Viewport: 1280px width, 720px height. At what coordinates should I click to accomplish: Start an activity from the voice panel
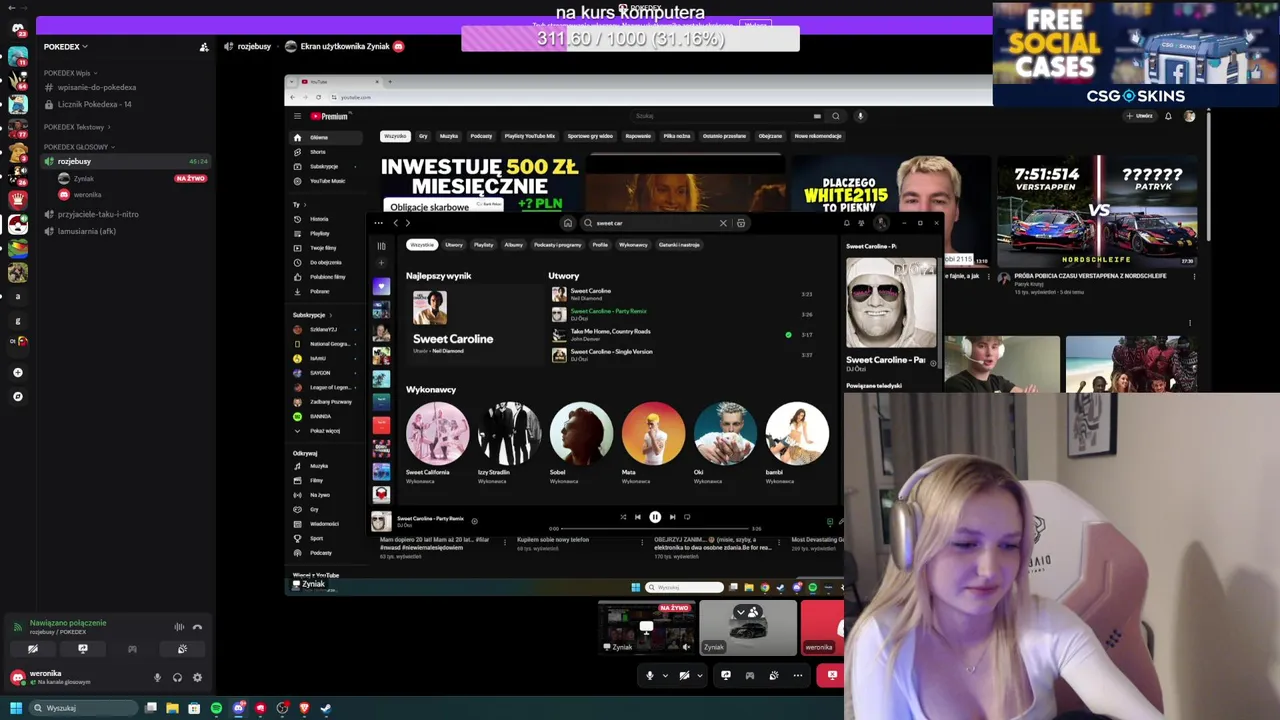(x=132, y=649)
